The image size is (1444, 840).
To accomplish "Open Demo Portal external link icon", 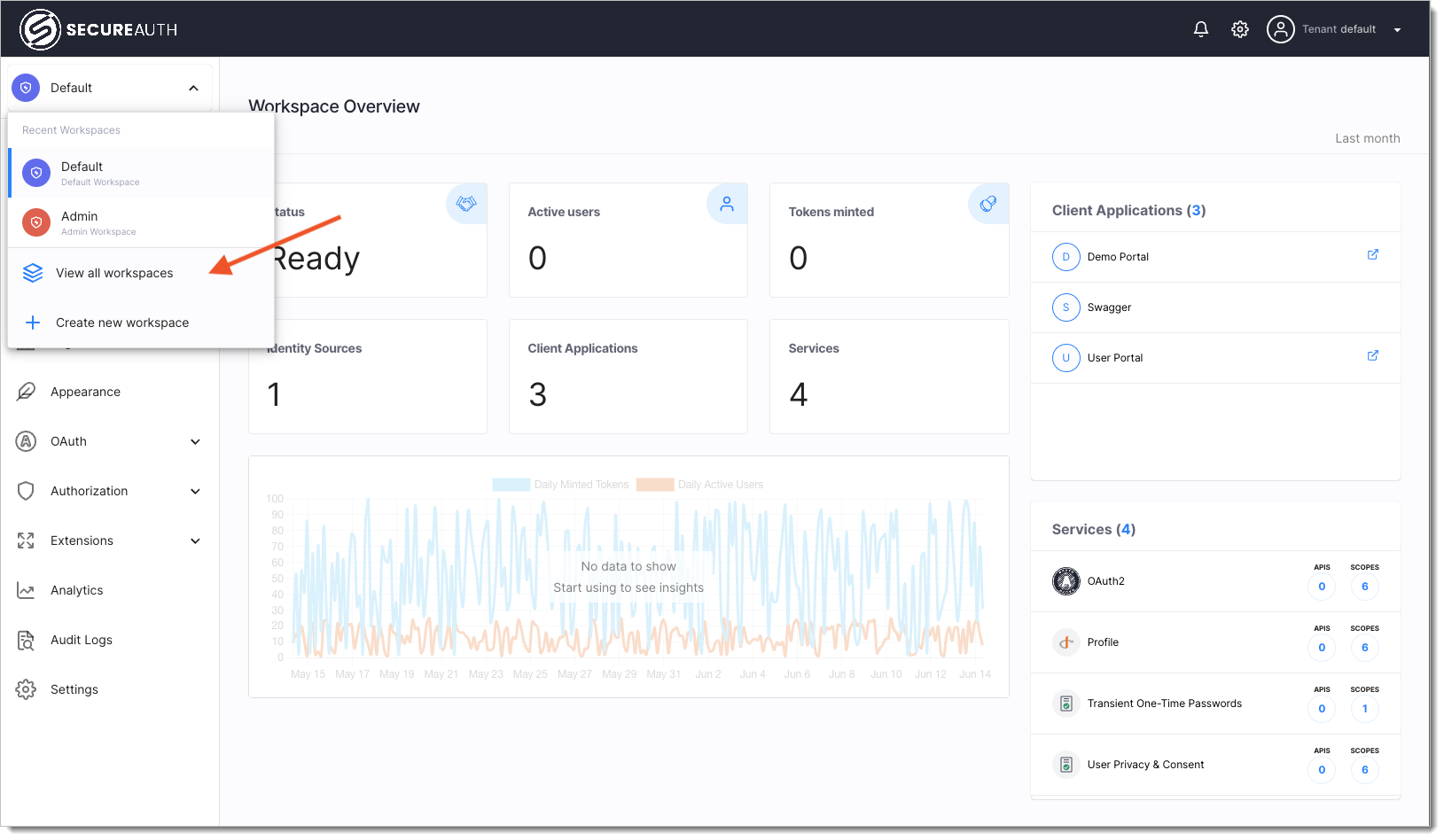I will point(1373,254).
